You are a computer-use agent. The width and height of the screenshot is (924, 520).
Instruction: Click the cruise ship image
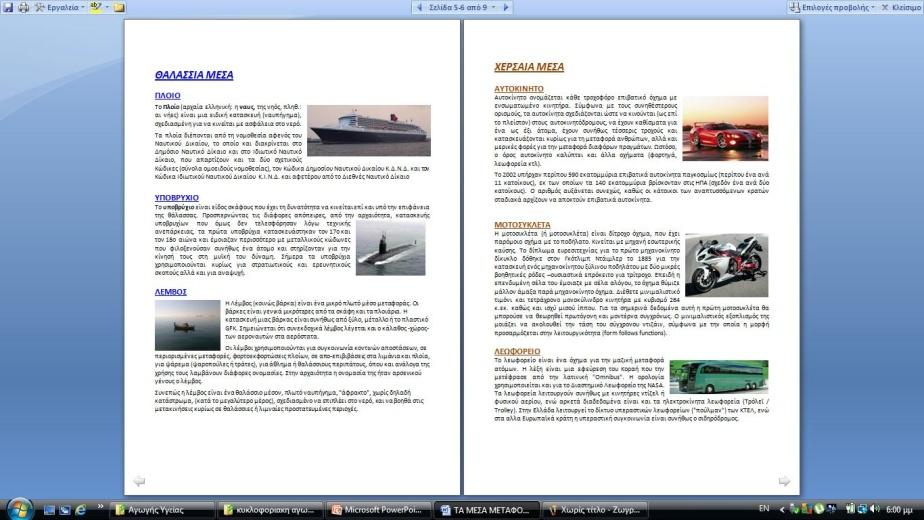click(369, 130)
